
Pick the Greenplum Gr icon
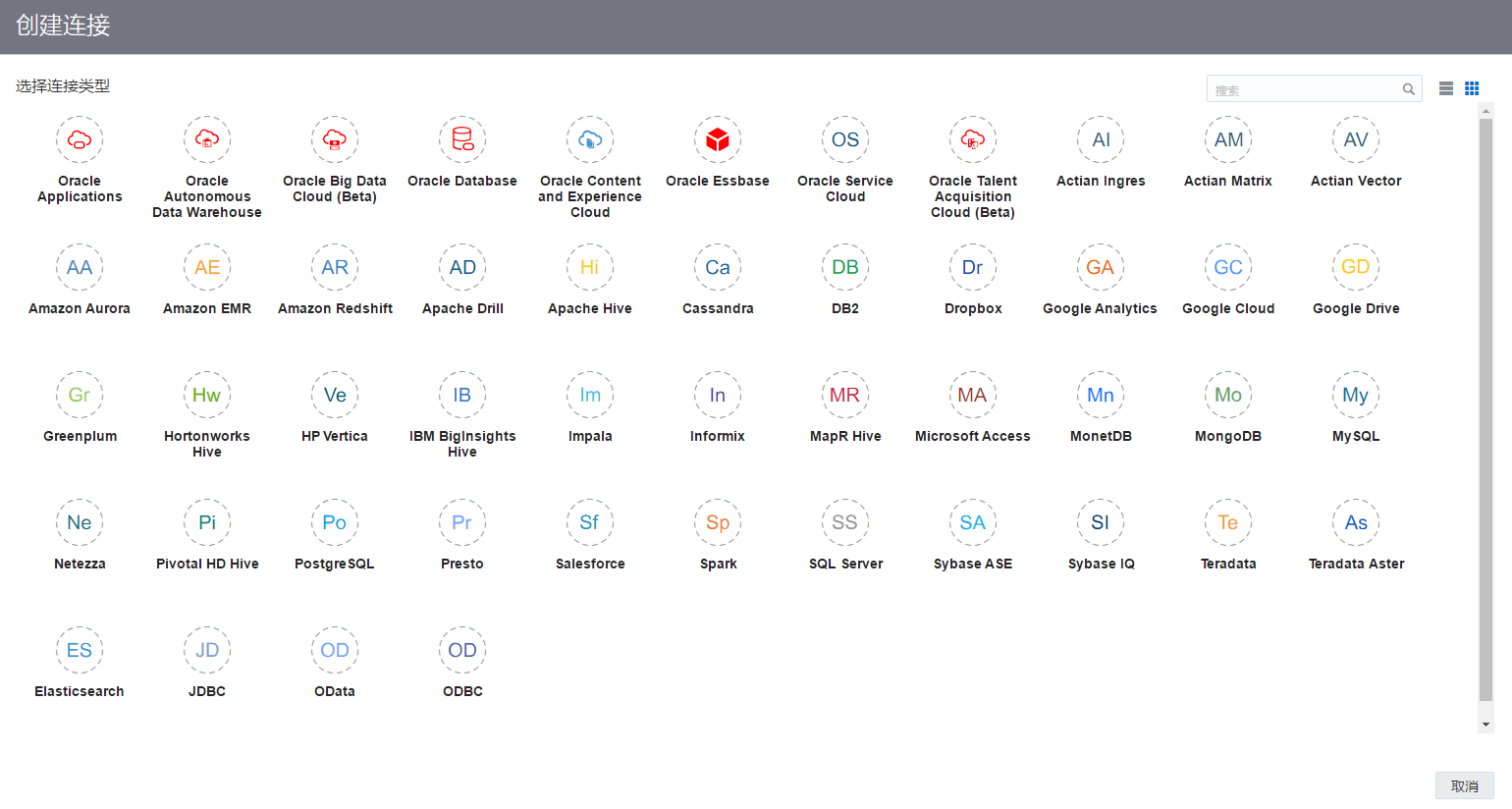pos(80,395)
